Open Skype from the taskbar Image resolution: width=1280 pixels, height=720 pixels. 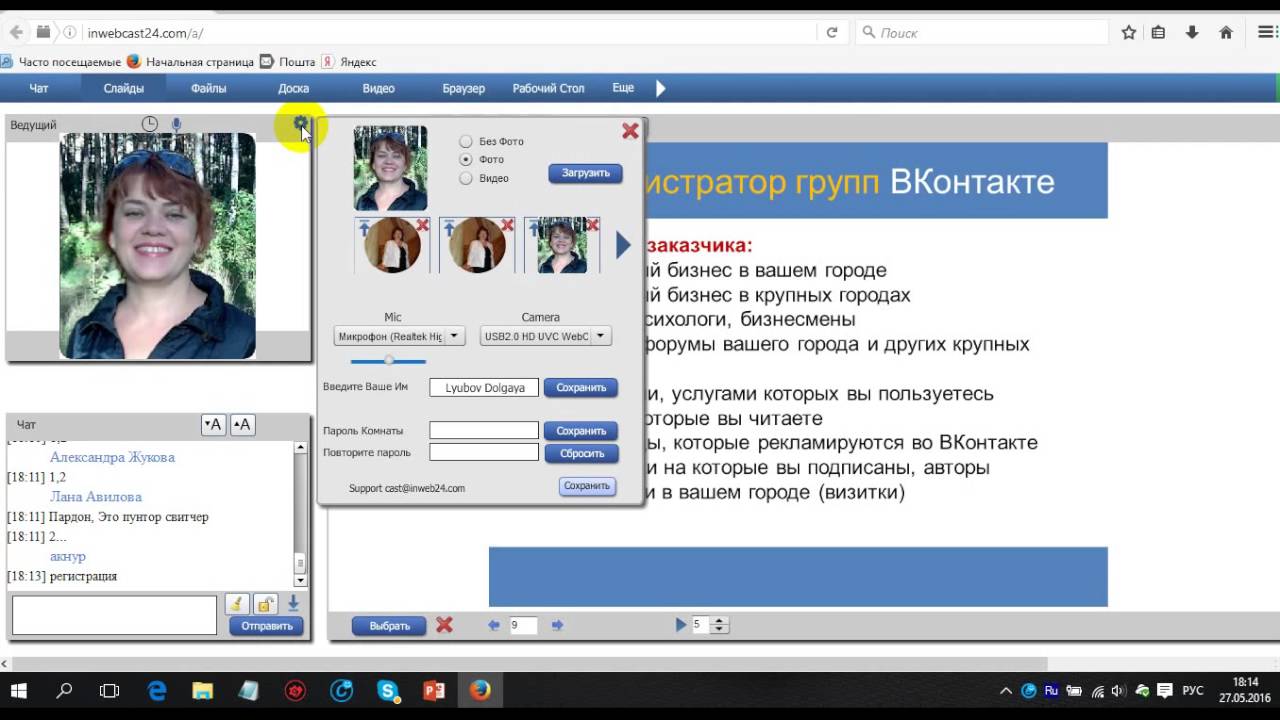point(388,690)
